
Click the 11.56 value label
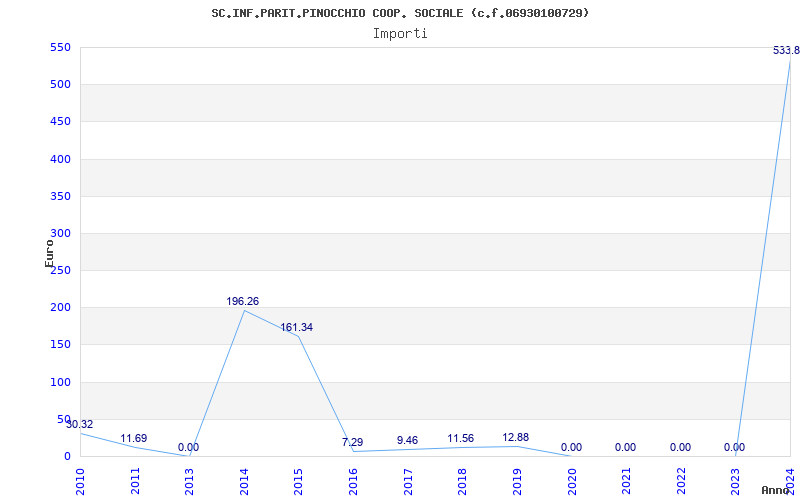[461, 438]
